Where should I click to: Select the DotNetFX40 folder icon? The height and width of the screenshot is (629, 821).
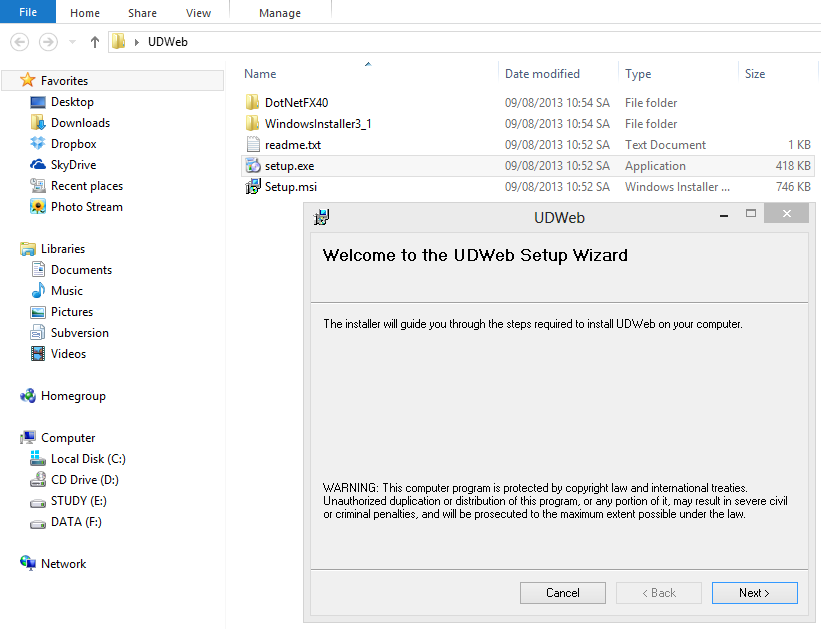pyautogui.click(x=252, y=102)
